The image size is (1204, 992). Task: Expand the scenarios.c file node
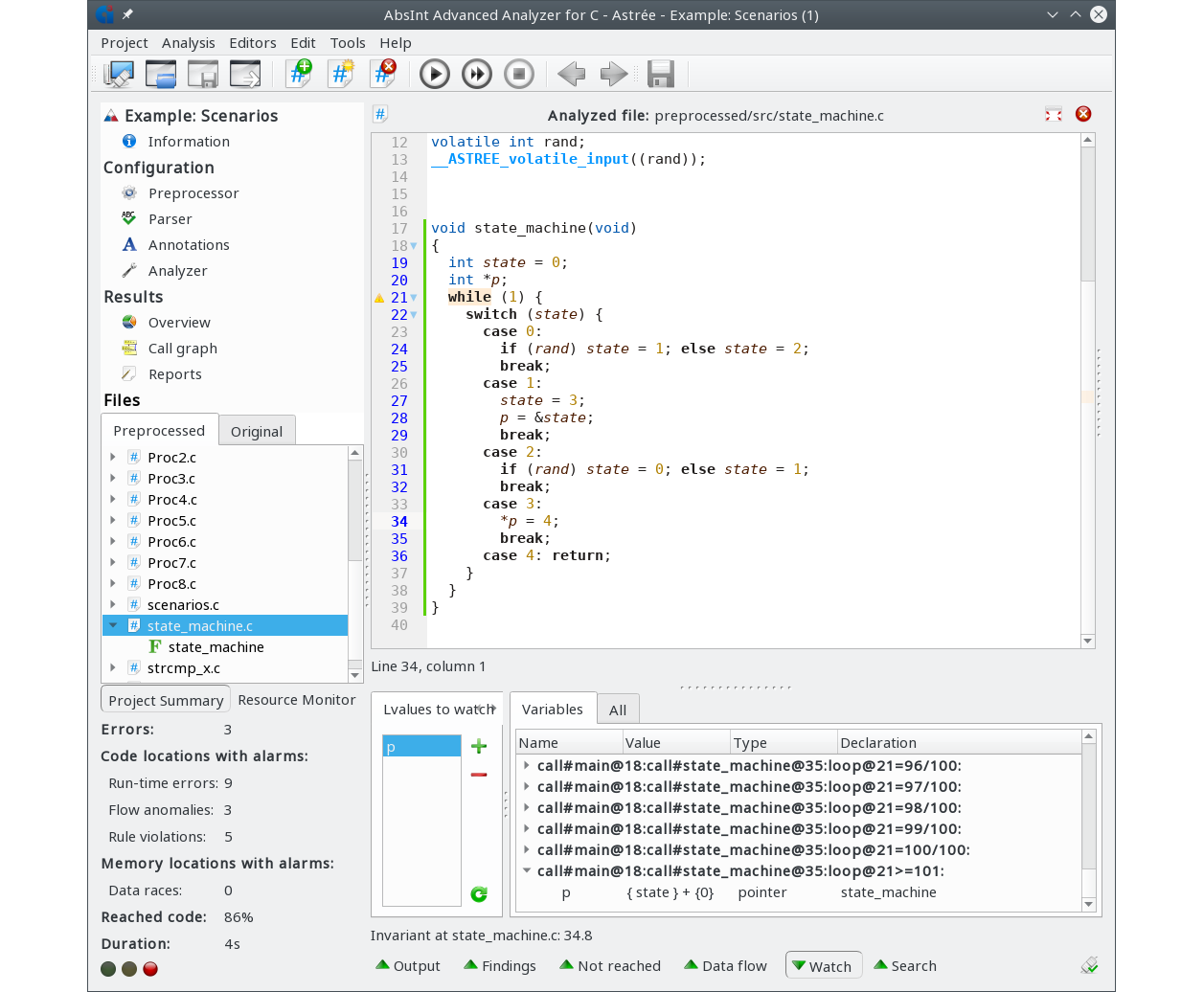[x=113, y=604]
